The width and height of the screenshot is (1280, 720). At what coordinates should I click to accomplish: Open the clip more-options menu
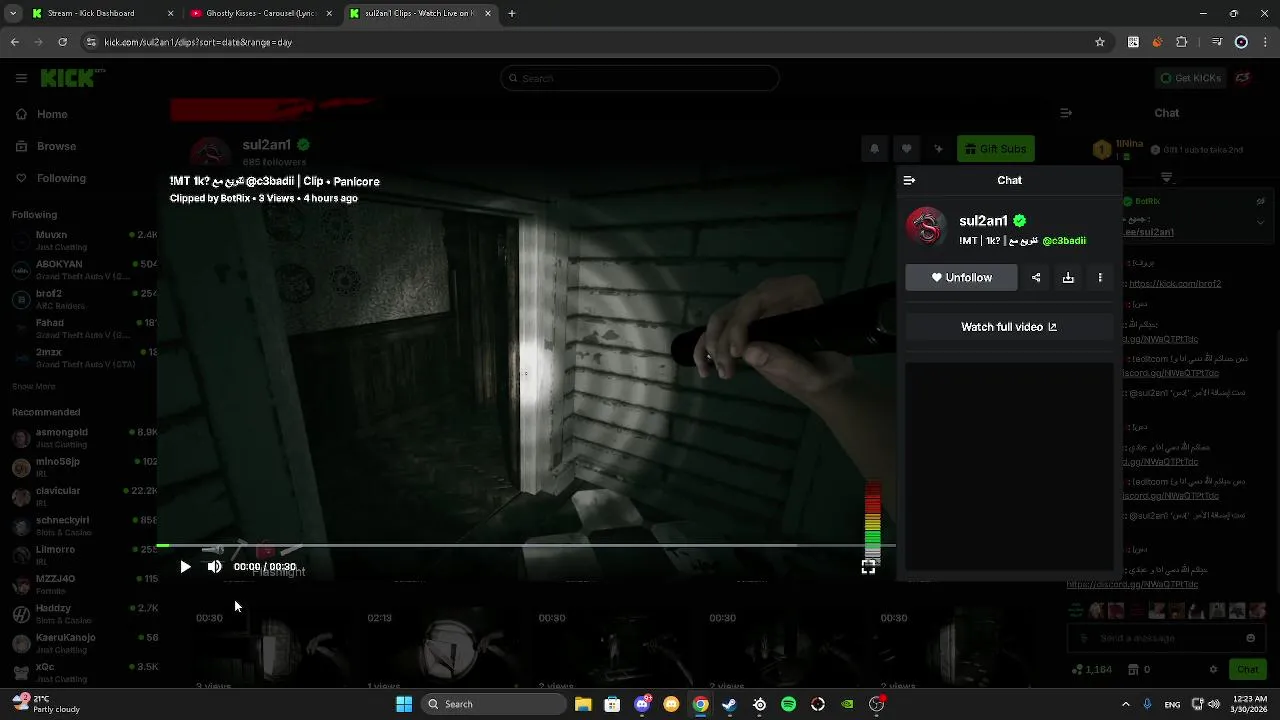[1100, 278]
